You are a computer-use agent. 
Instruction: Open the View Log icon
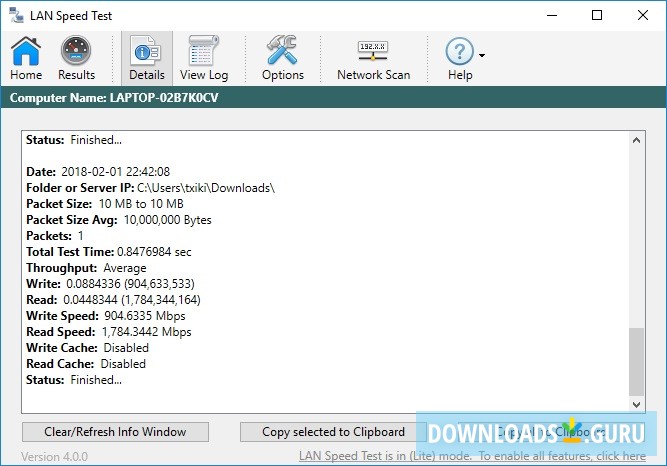tap(204, 58)
